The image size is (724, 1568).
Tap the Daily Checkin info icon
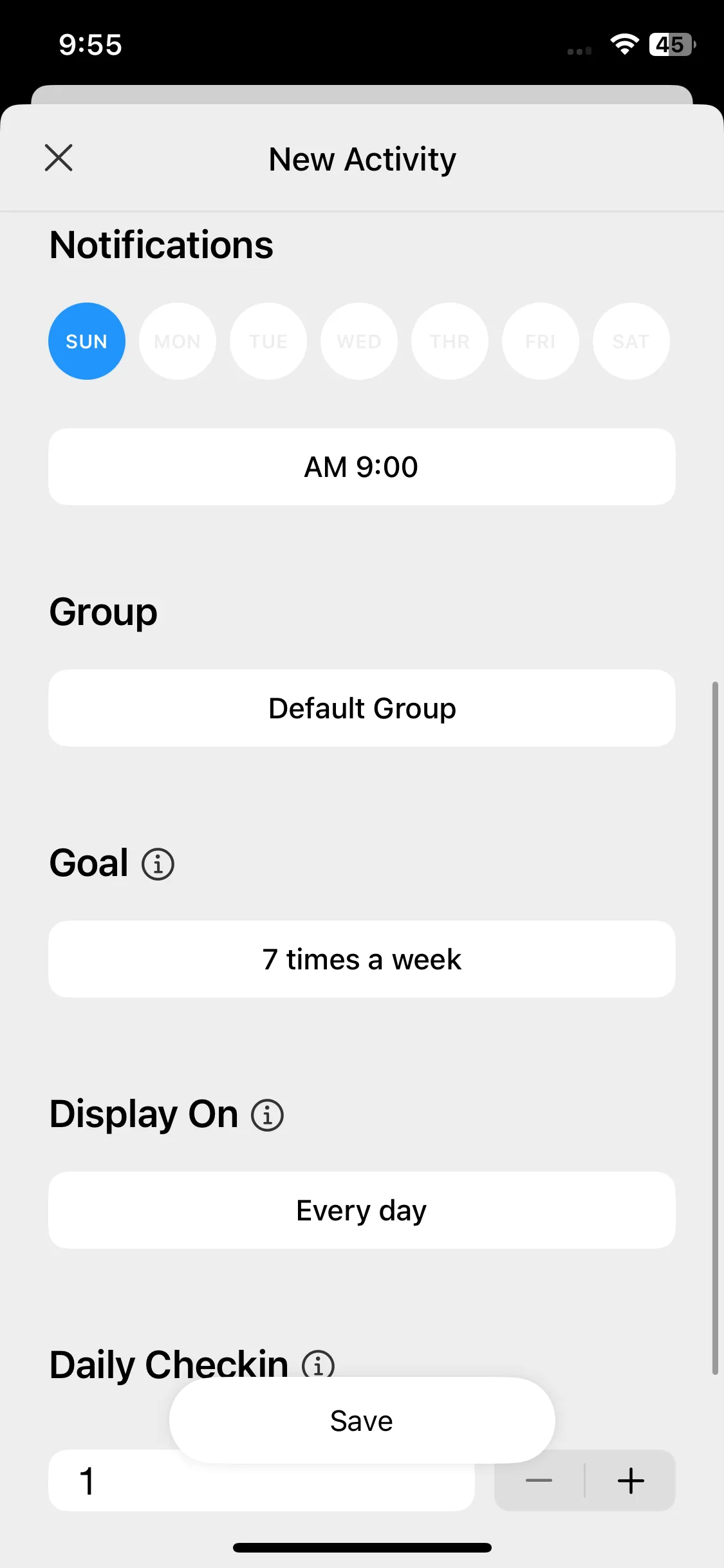pyautogui.click(x=319, y=1363)
